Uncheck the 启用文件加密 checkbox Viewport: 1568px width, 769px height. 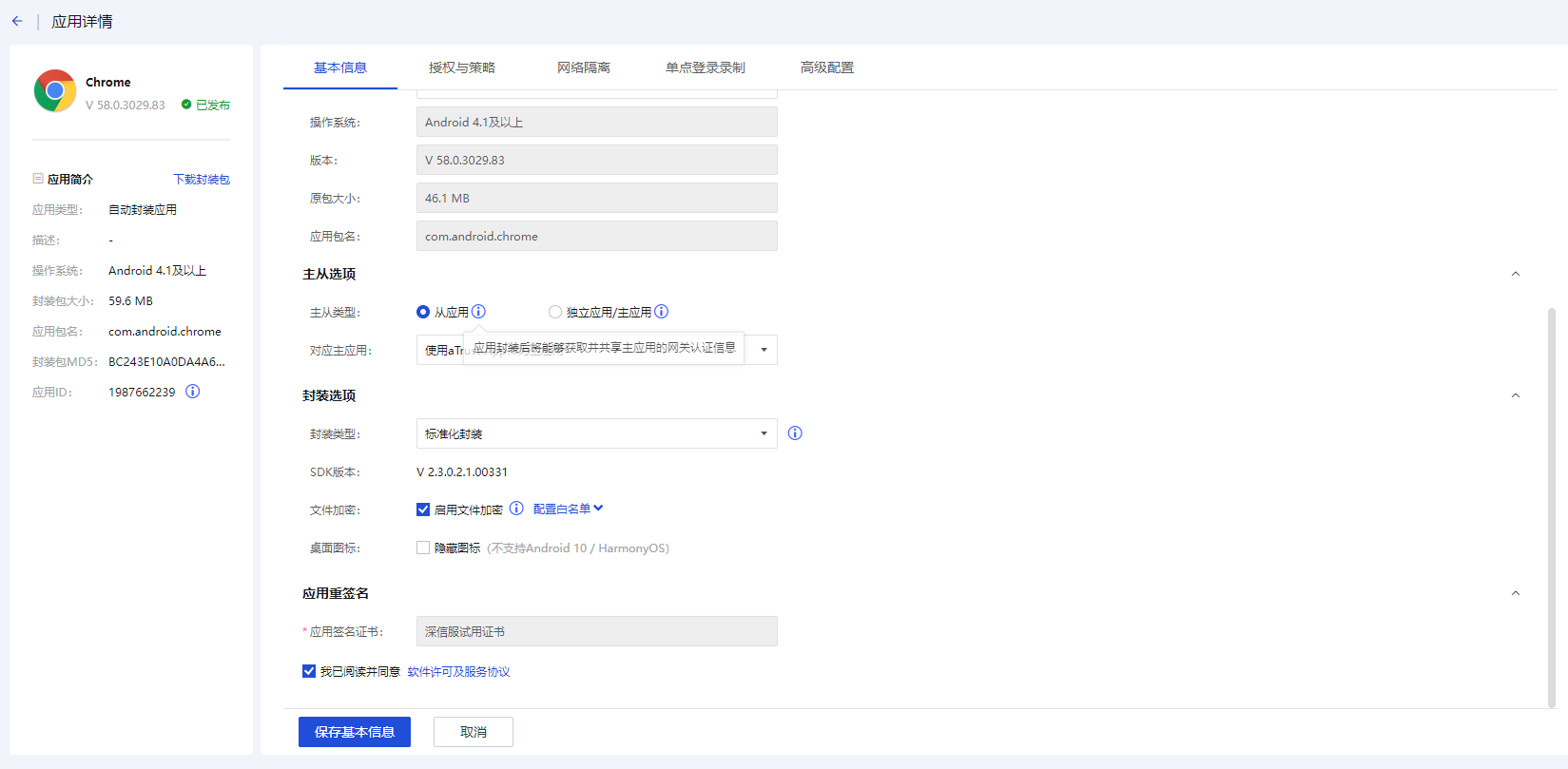[423, 509]
